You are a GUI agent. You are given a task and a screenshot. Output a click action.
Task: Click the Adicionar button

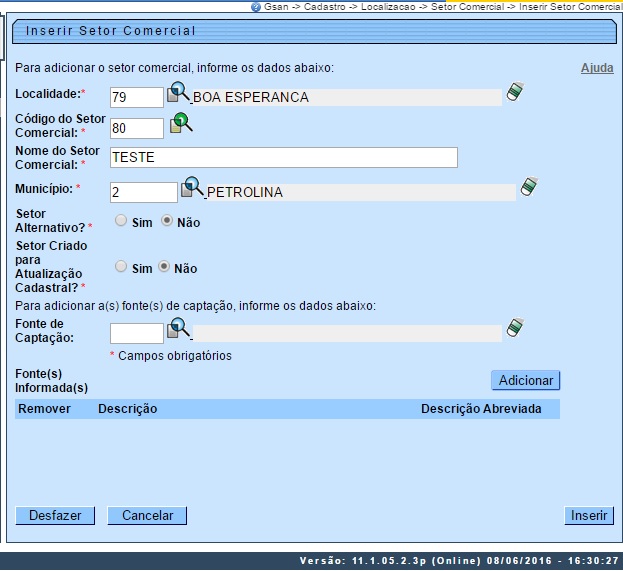[525, 380]
